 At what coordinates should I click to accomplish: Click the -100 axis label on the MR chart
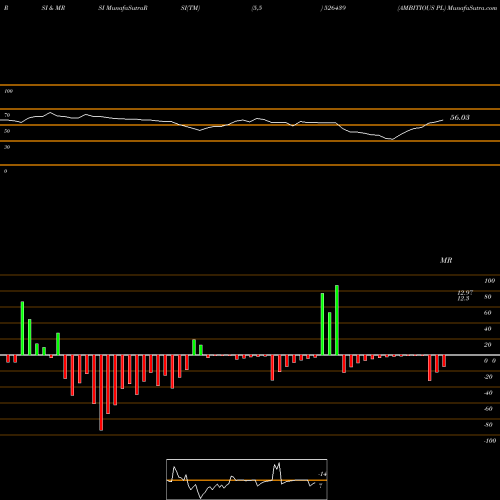pos(490,441)
